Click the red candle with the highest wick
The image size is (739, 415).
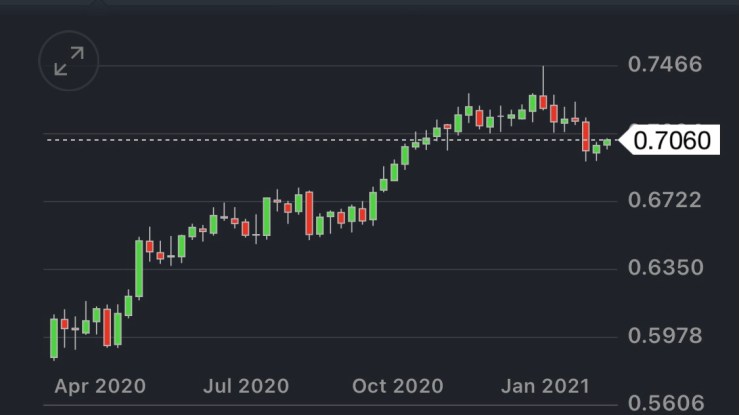click(543, 101)
